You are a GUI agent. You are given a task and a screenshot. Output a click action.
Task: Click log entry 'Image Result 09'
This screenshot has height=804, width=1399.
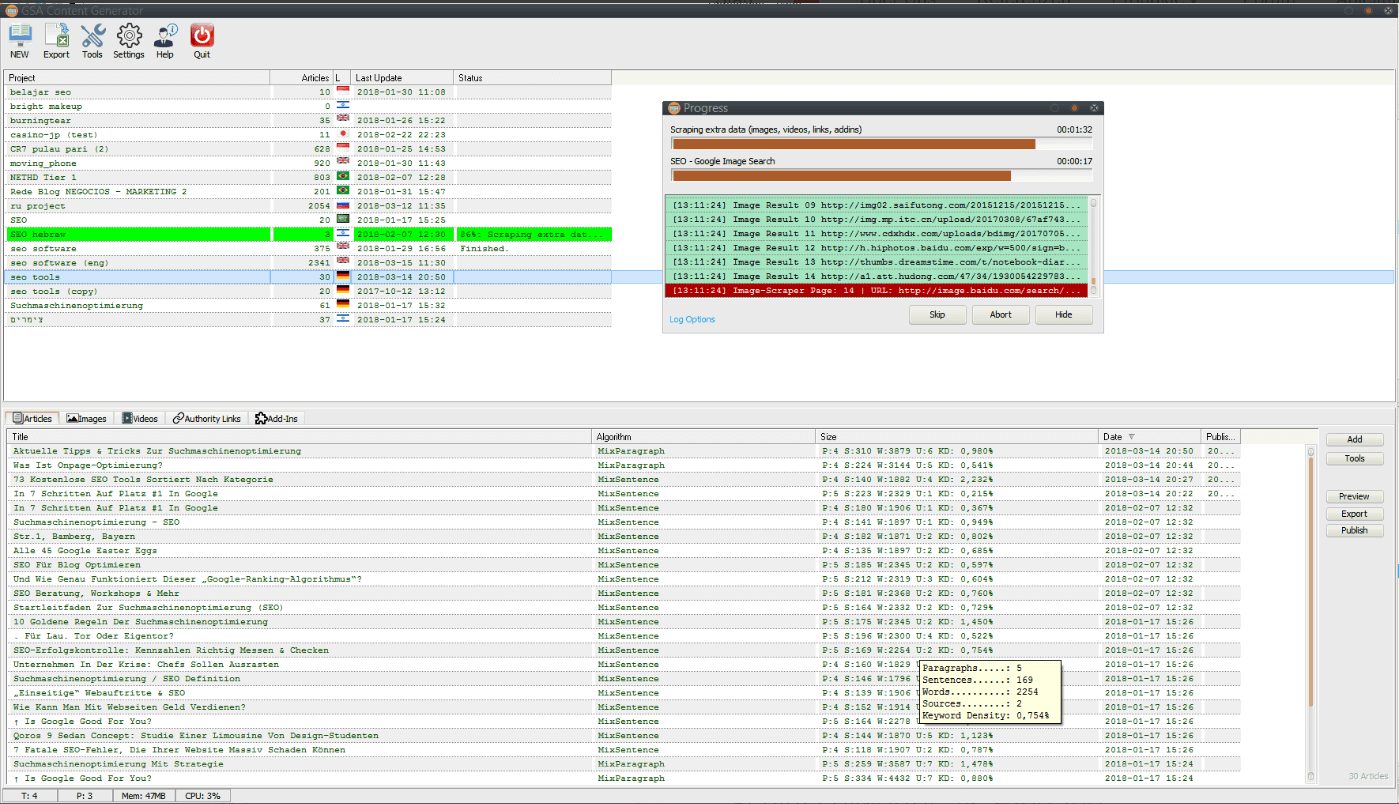pos(877,205)
